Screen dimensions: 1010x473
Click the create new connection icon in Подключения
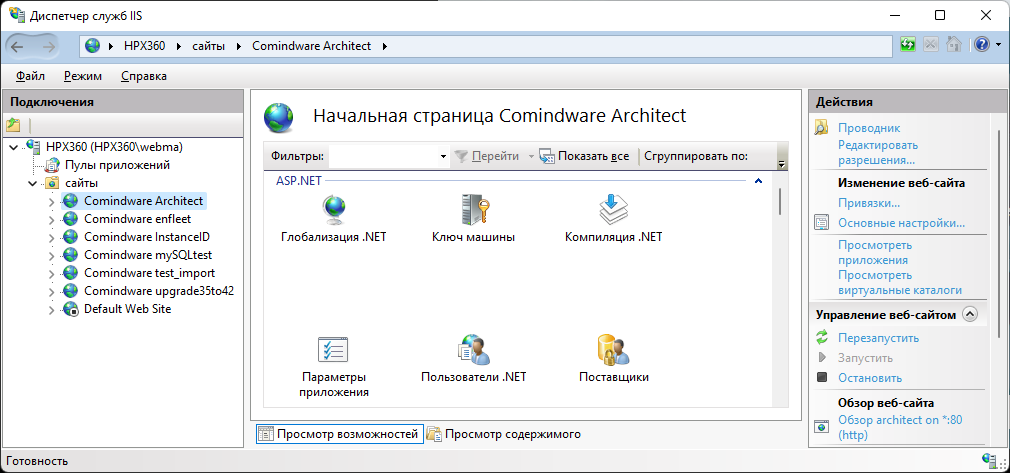pos(13,125)
